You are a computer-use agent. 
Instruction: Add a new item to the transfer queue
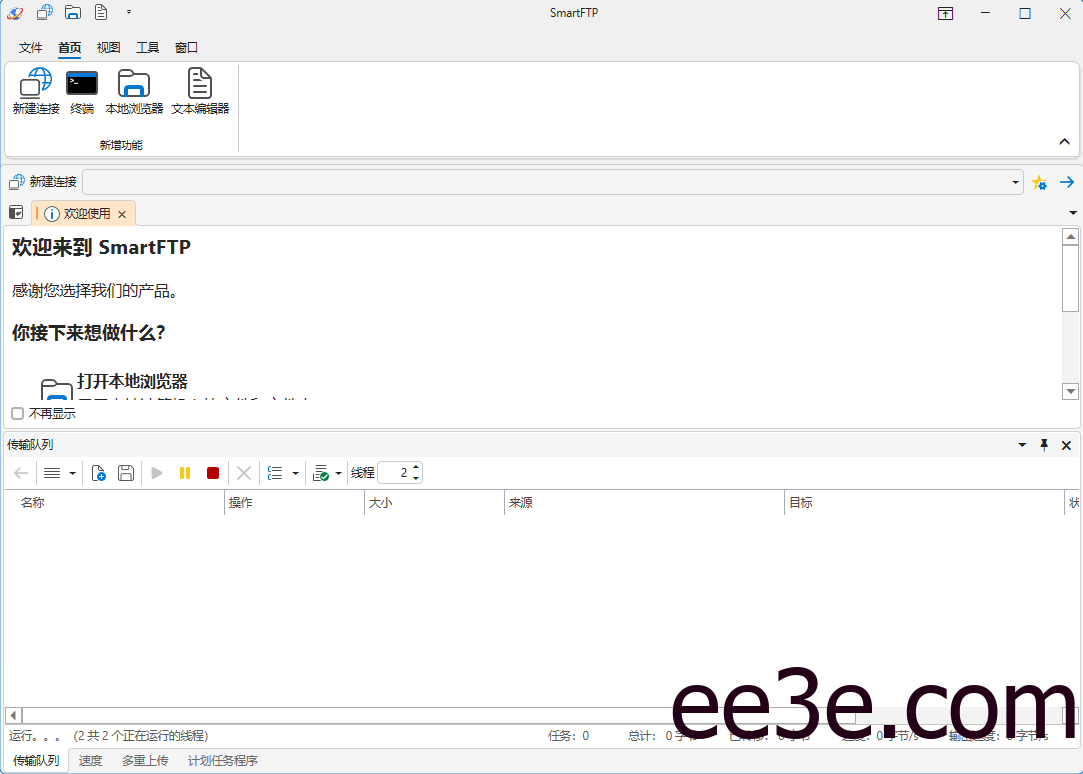99,472
